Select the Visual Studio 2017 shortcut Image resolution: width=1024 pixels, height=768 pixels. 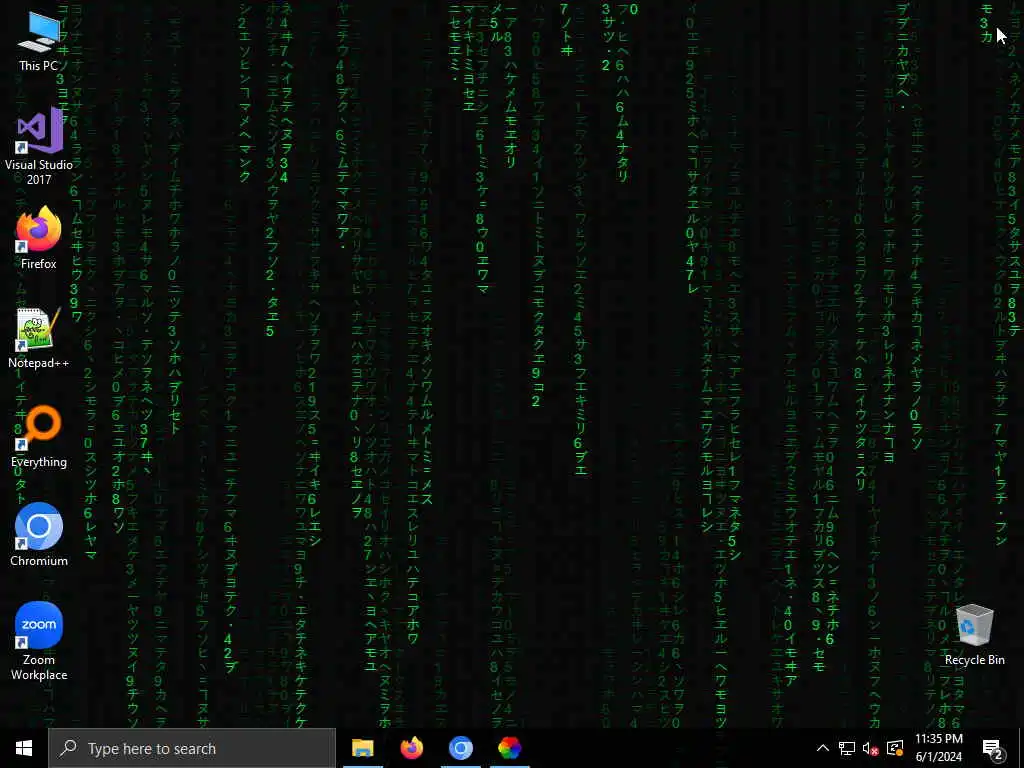pos(39,146)
